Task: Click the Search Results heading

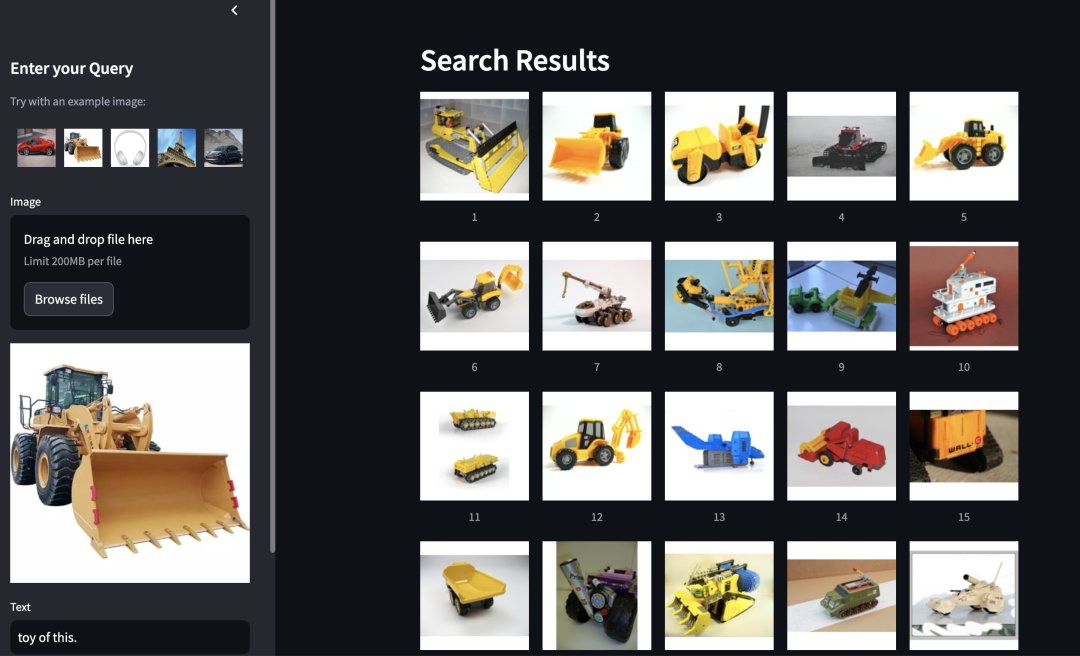Action: click(x=515, y=61)
